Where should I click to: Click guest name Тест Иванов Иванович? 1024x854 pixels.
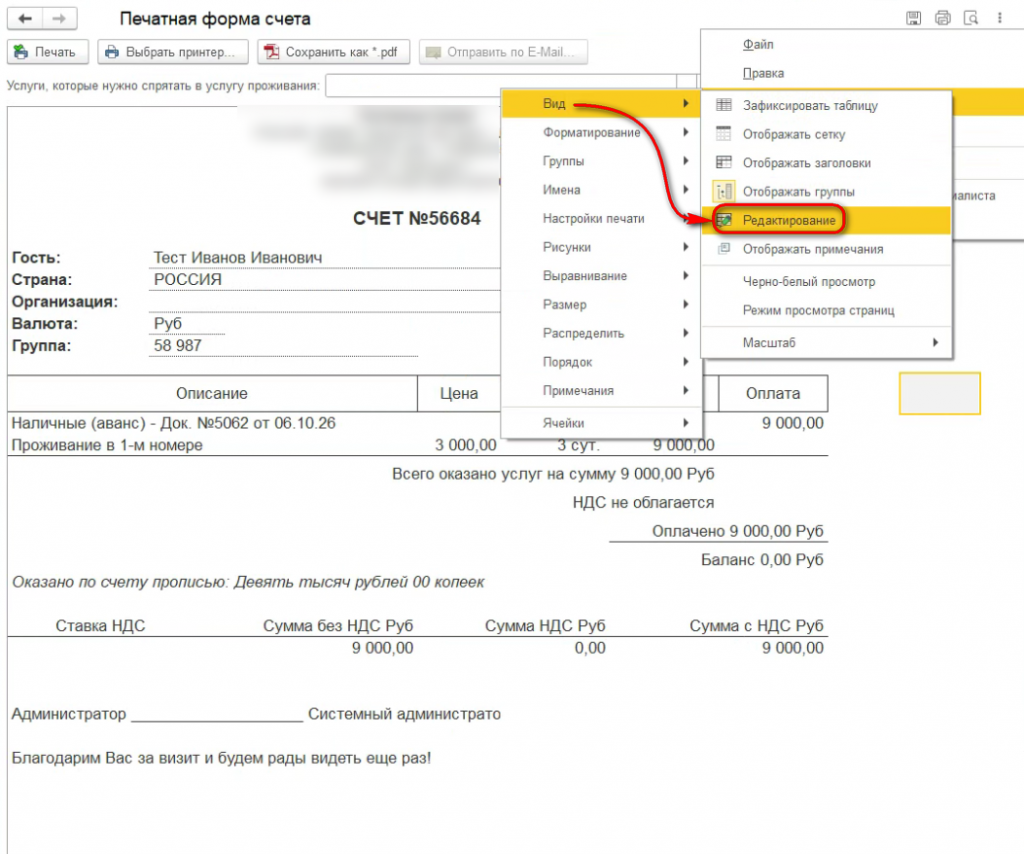pos(238,258)
